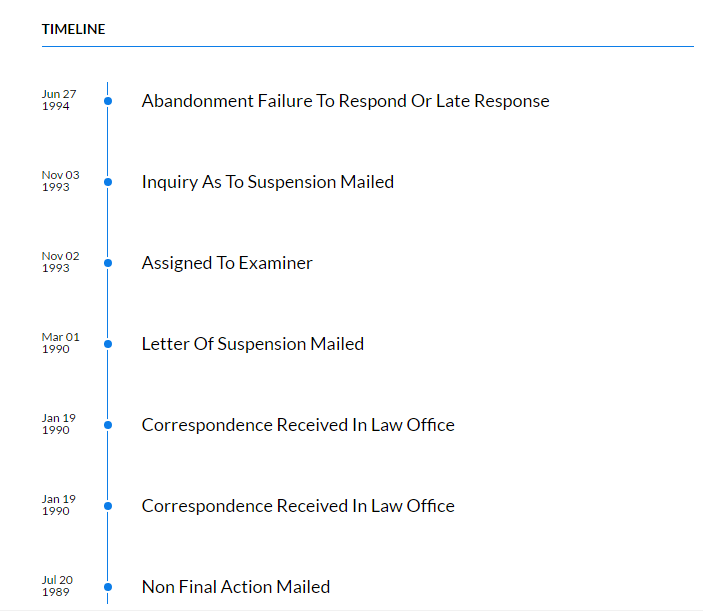
Task: Click the Nov 02 1993 date label
Action: [x=61, y=262]
